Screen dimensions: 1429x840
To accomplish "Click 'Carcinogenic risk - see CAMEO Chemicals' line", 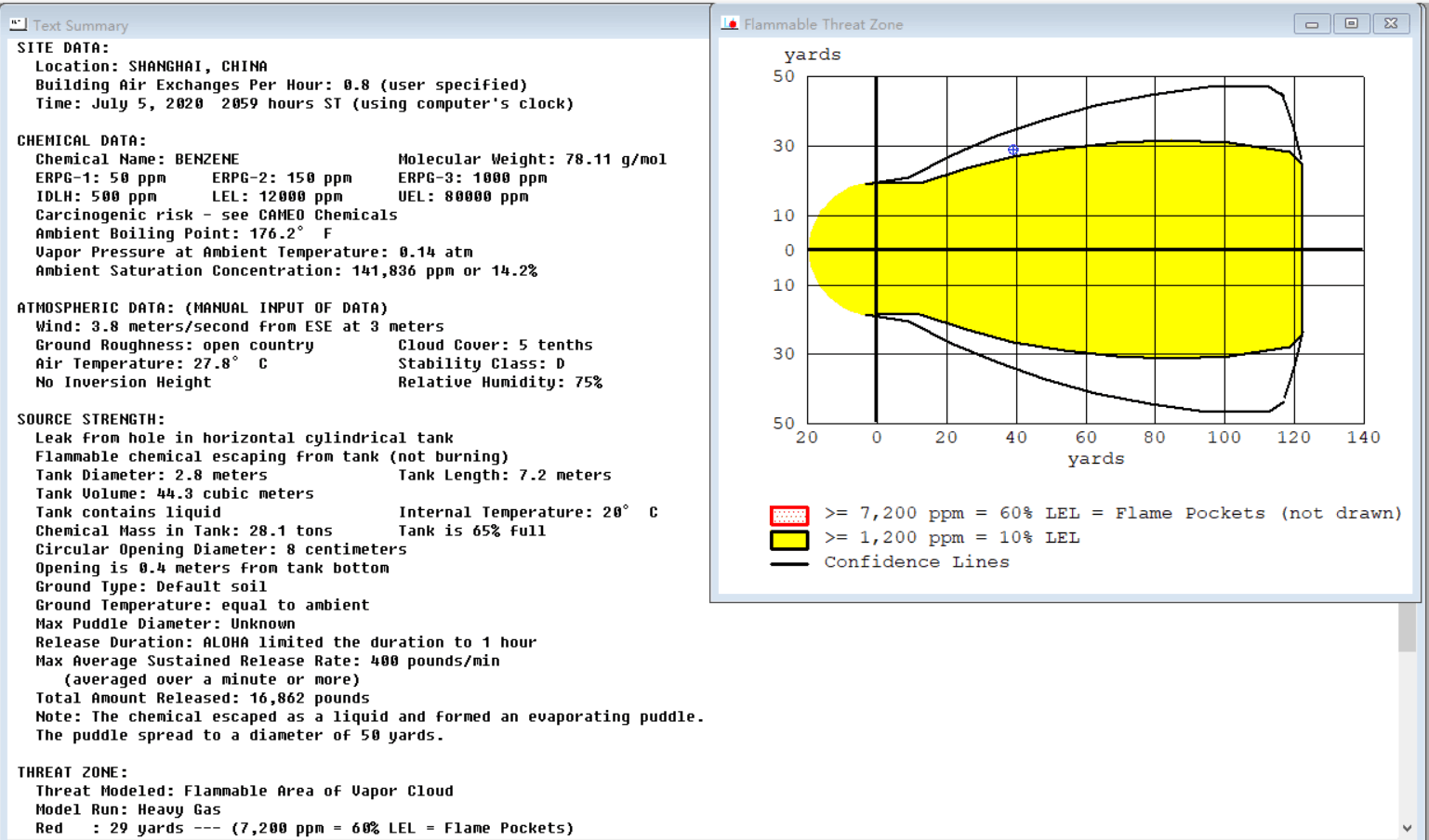I will coord(217,216).
